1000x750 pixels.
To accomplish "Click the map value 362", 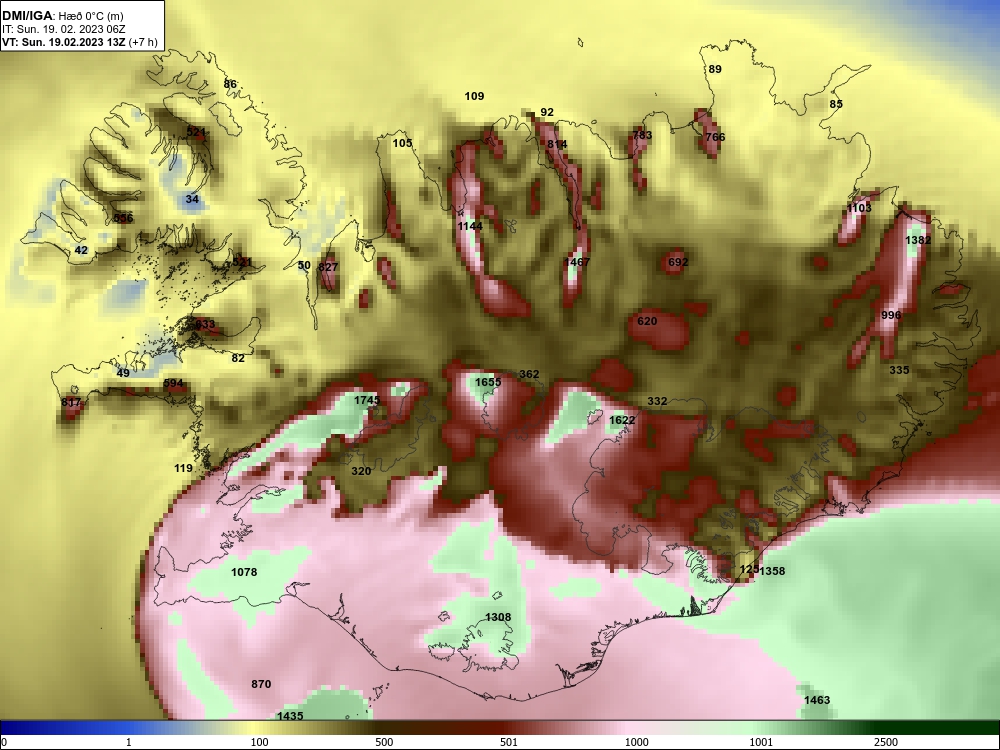I will click(529, 374).
